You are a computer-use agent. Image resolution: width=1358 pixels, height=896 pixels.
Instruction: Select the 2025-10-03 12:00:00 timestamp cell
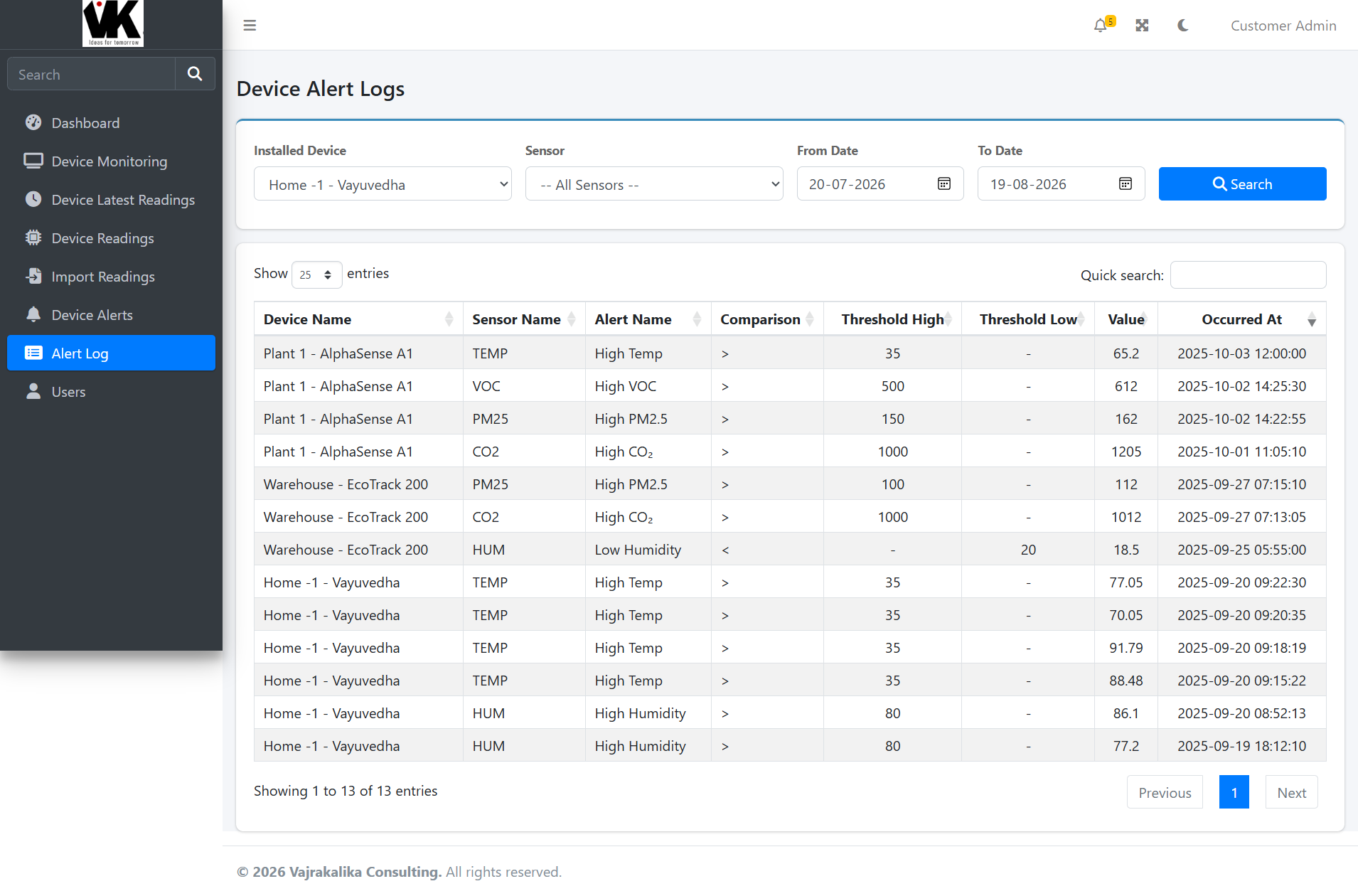pos(1241,353)
